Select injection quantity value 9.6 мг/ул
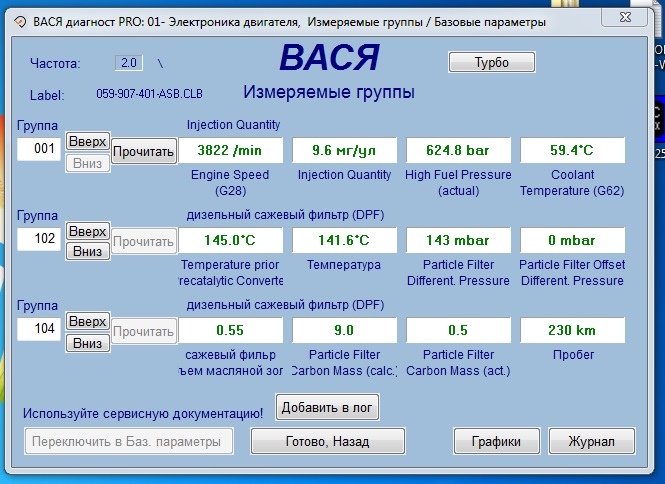Viewport: 665px width, 484px height. click(344, 150)
